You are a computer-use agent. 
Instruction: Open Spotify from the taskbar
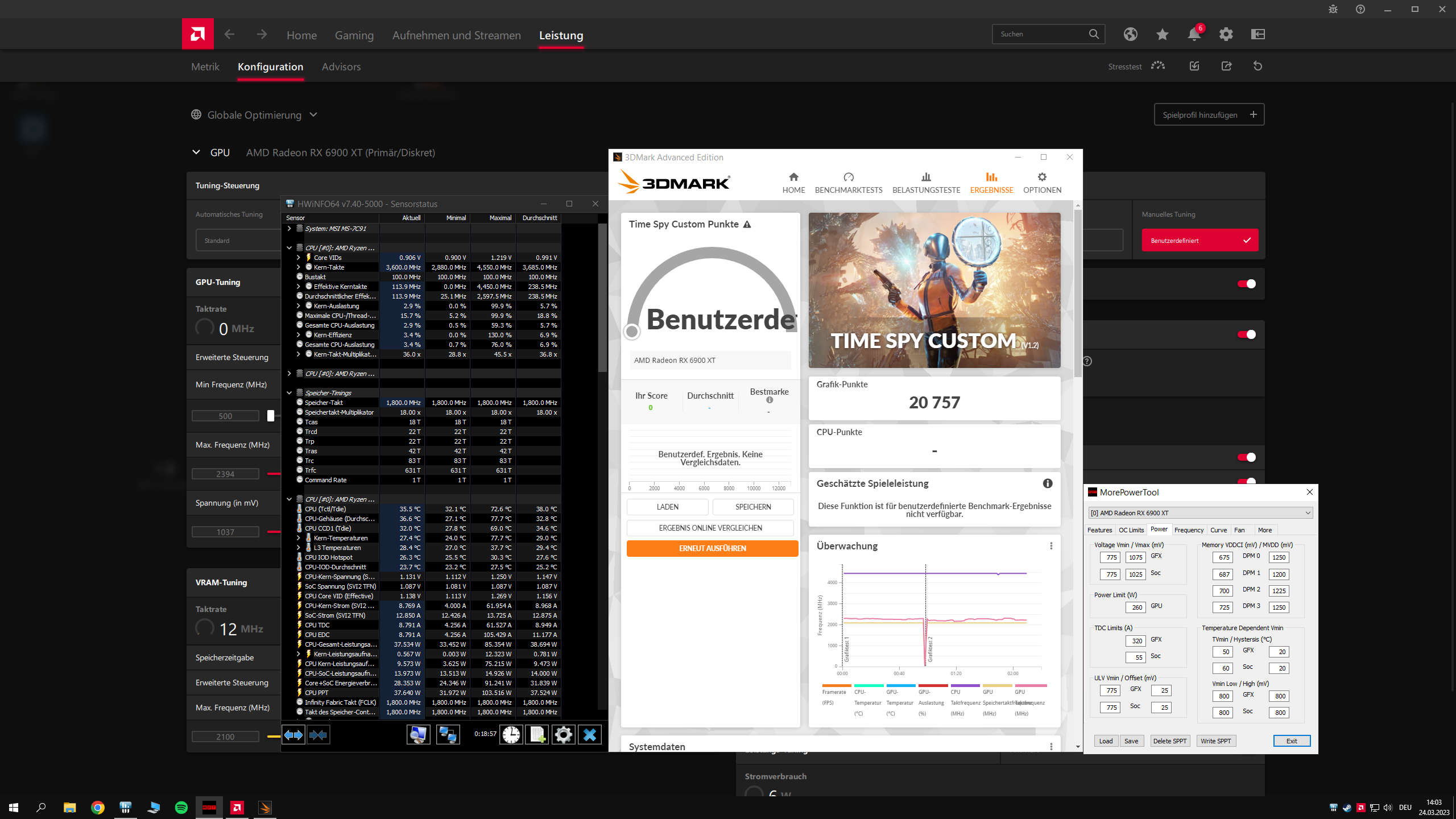181,808
